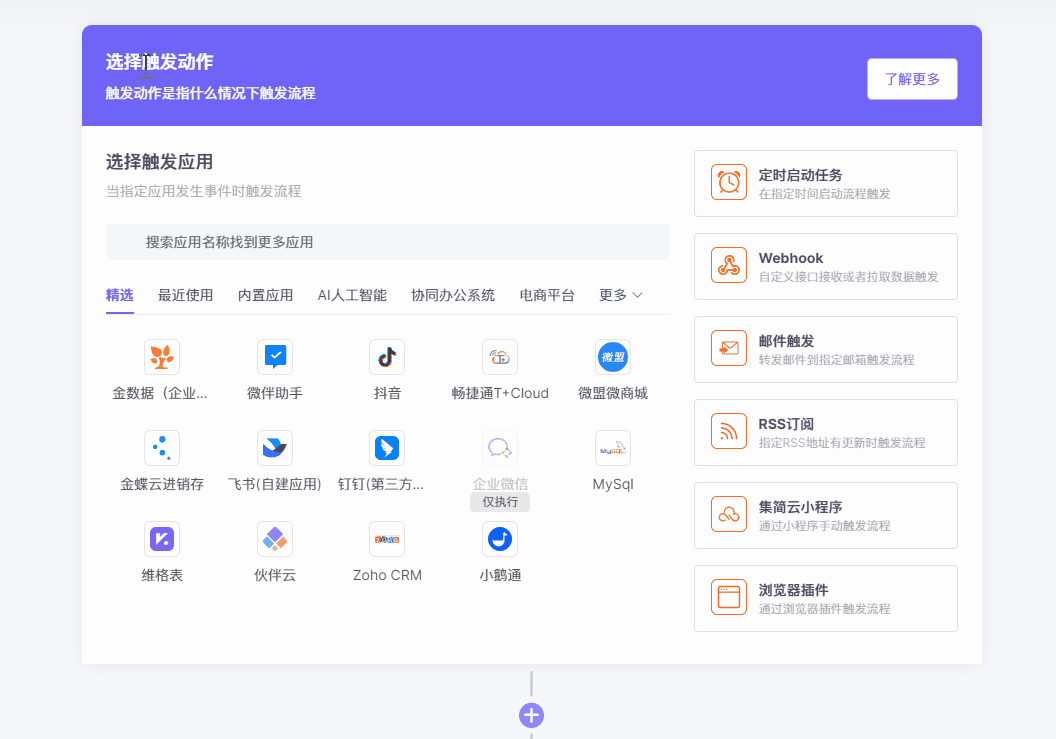Select the 金数据 (企业版) app icon
The height and width of the screenshot is (739, 1056).
click(x=162, y=357)
